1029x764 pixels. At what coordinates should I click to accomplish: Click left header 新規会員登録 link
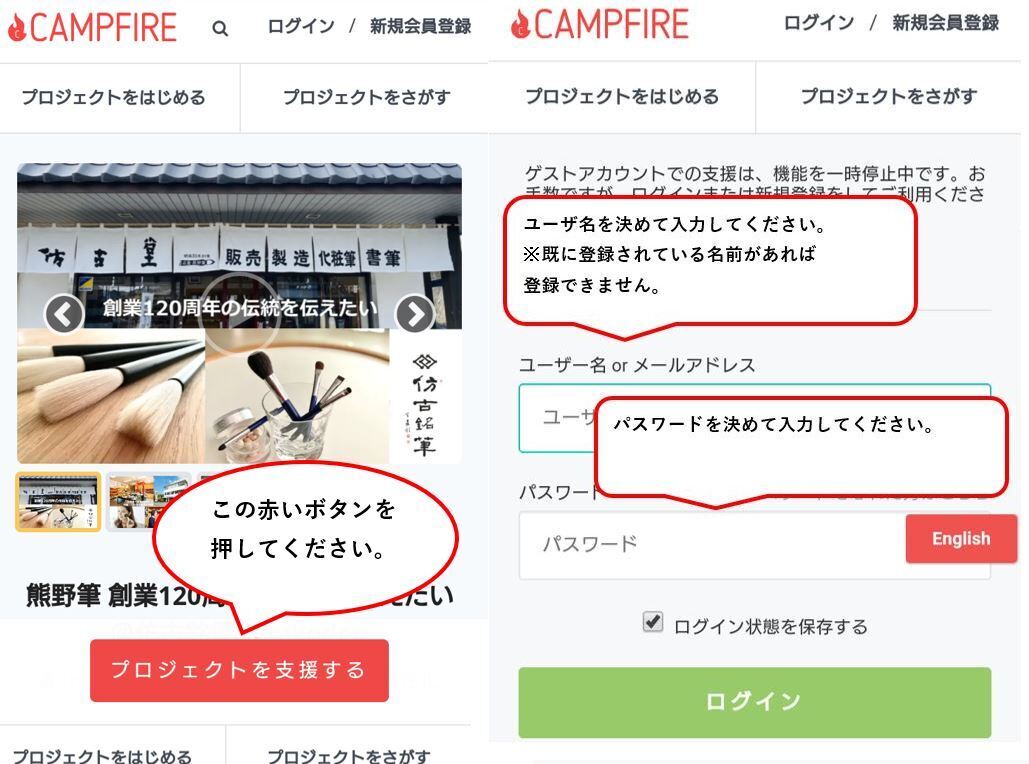(x=421, y=26)
